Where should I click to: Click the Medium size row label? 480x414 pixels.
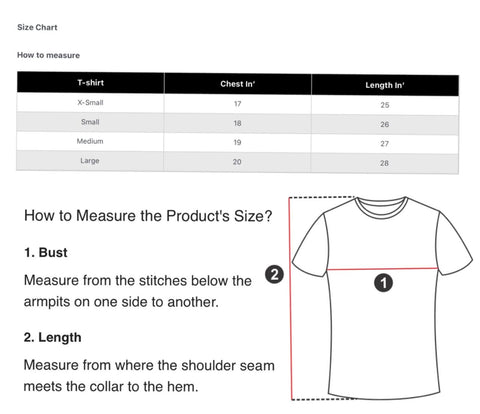(x=90, y=141)
